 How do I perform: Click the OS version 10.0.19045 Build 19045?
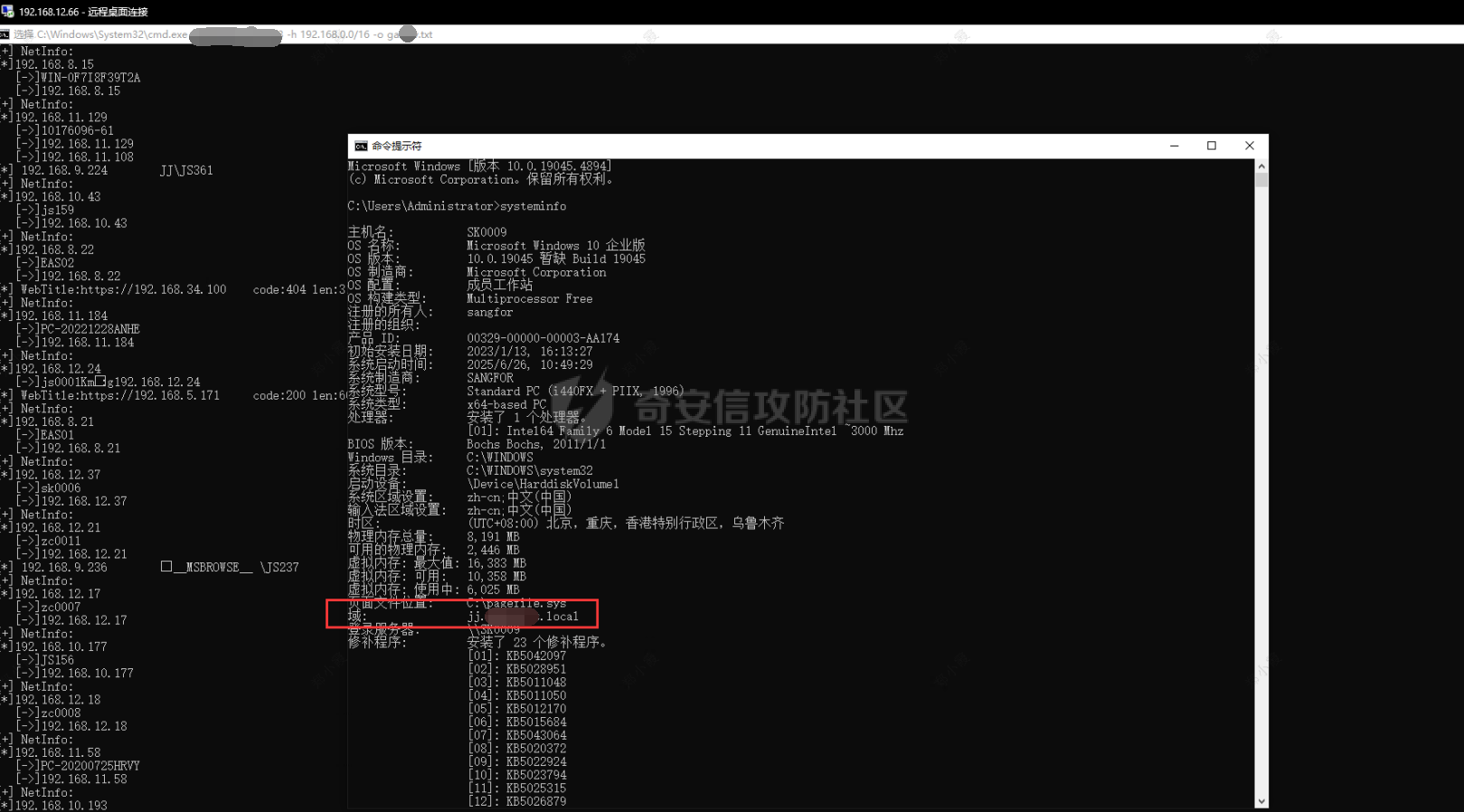click(556, 259)
